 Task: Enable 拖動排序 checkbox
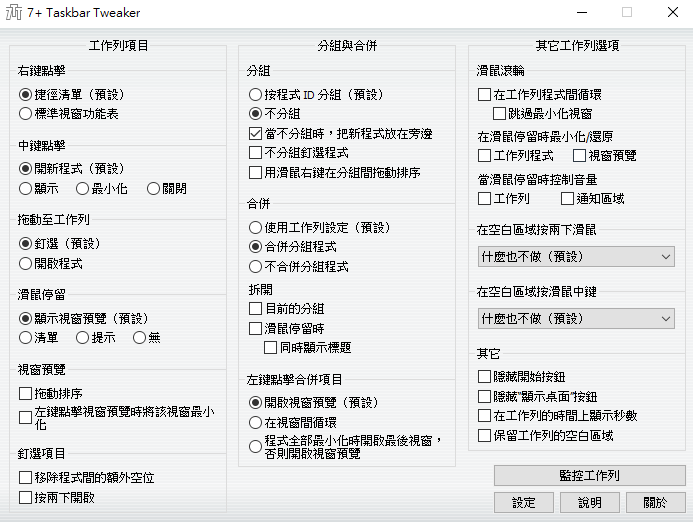[x=51, y=393]
